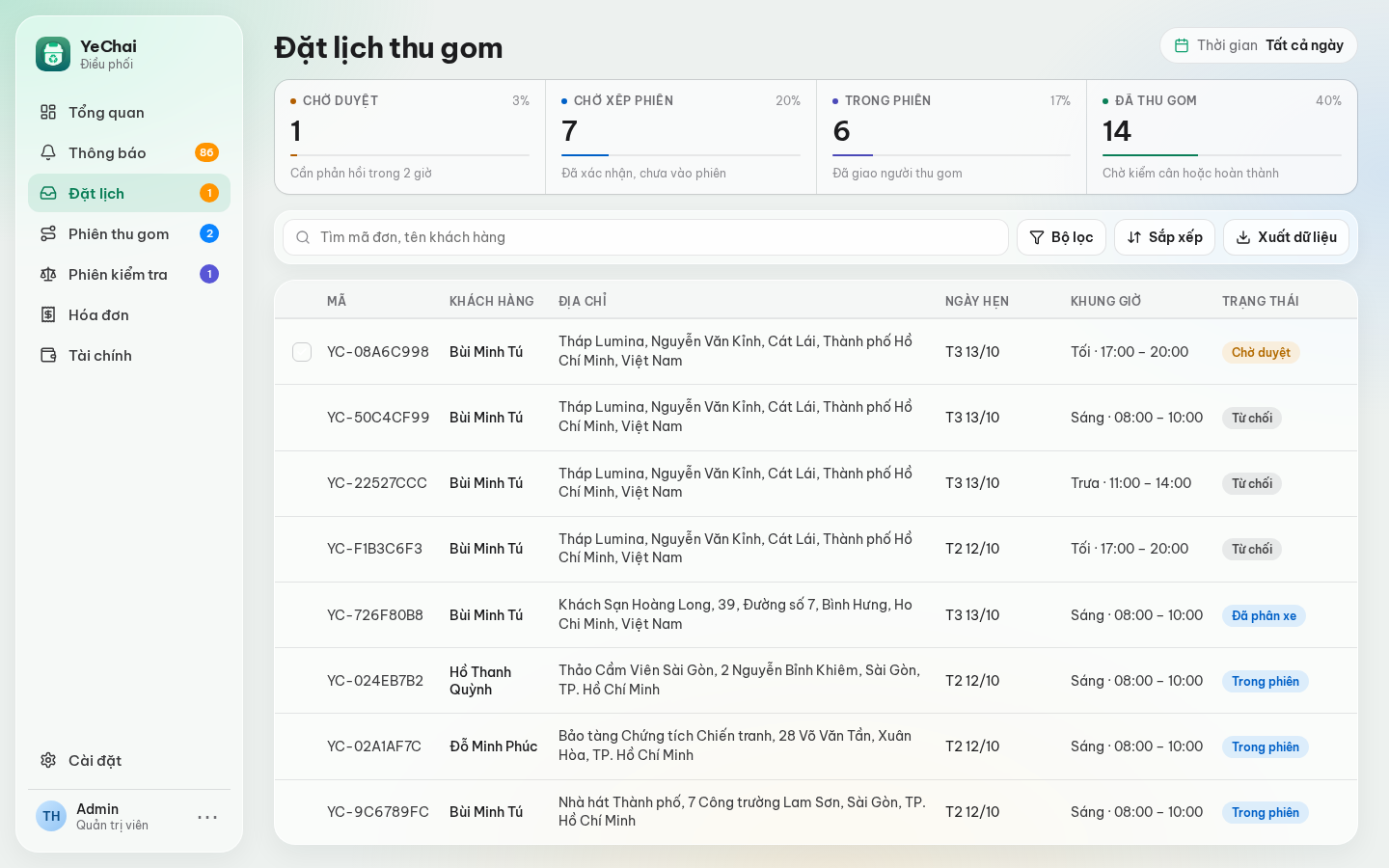Click order code YC-22527CCC
The width and height of the screenshot is (1389, 868).
coord(377,483)
